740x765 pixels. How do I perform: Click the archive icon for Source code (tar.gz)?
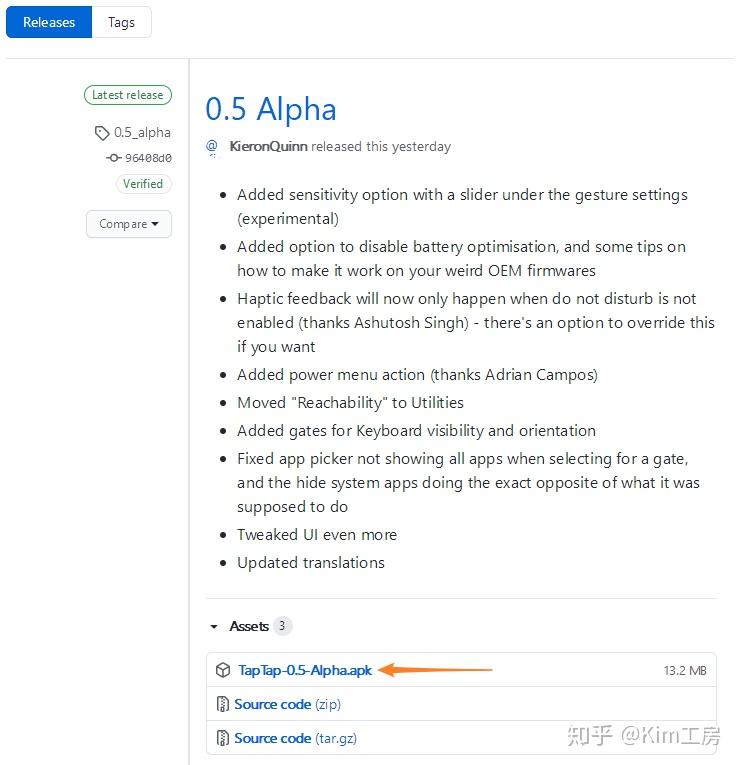click(x=222, y=738)
